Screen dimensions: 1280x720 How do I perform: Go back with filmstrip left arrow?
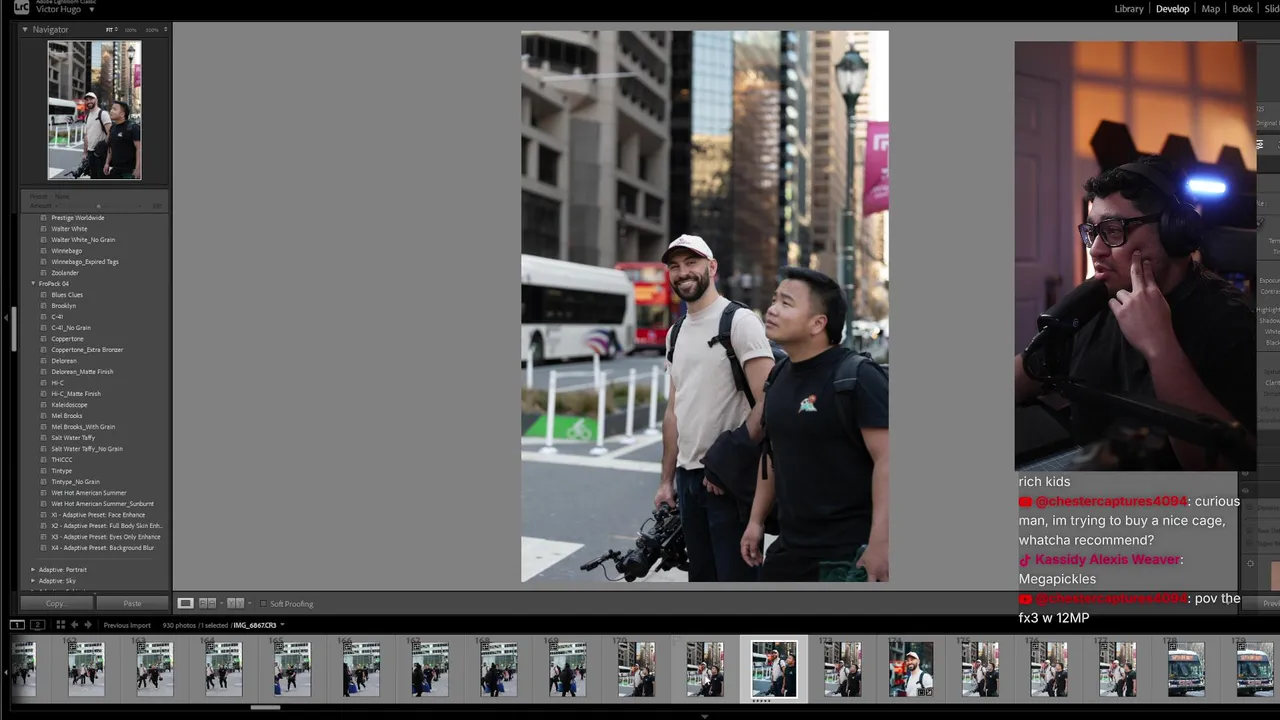[74, 625]
